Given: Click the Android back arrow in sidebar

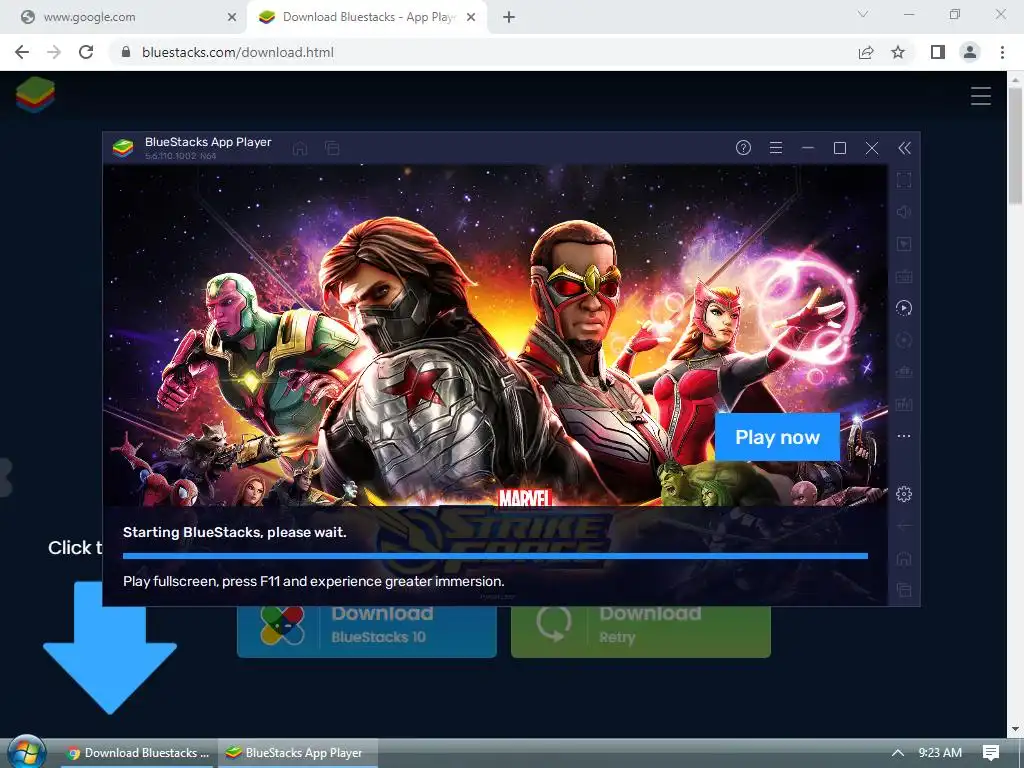Looking at the screenshot, I should (904, 526).
